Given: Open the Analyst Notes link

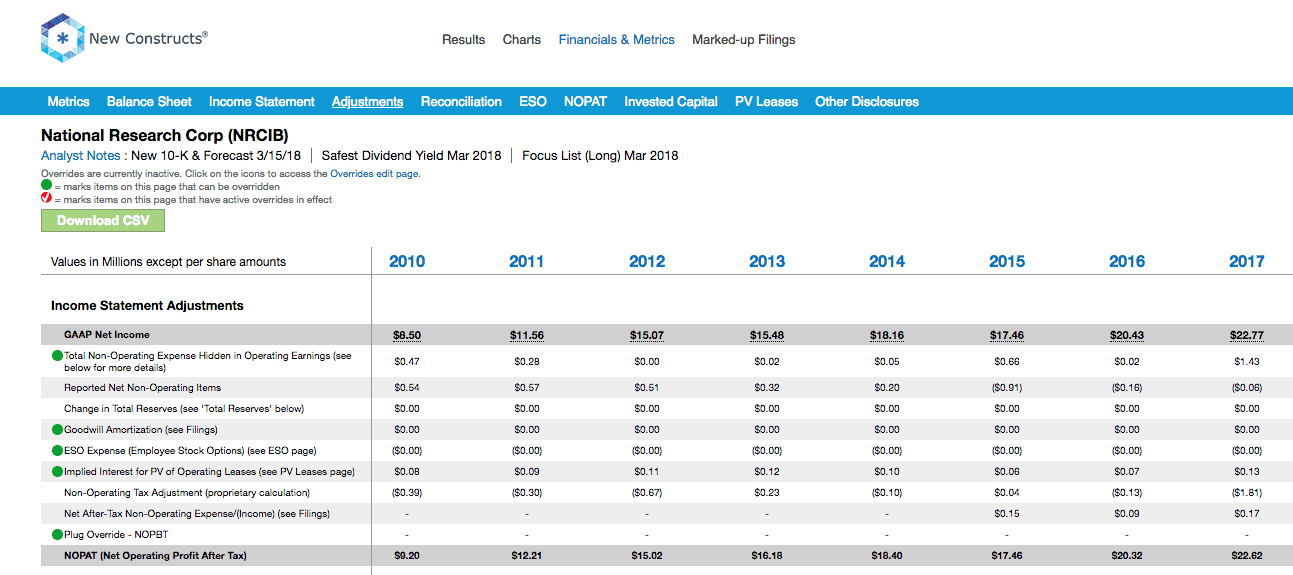Looking at the screenshot, I should [x=82, y=155].
